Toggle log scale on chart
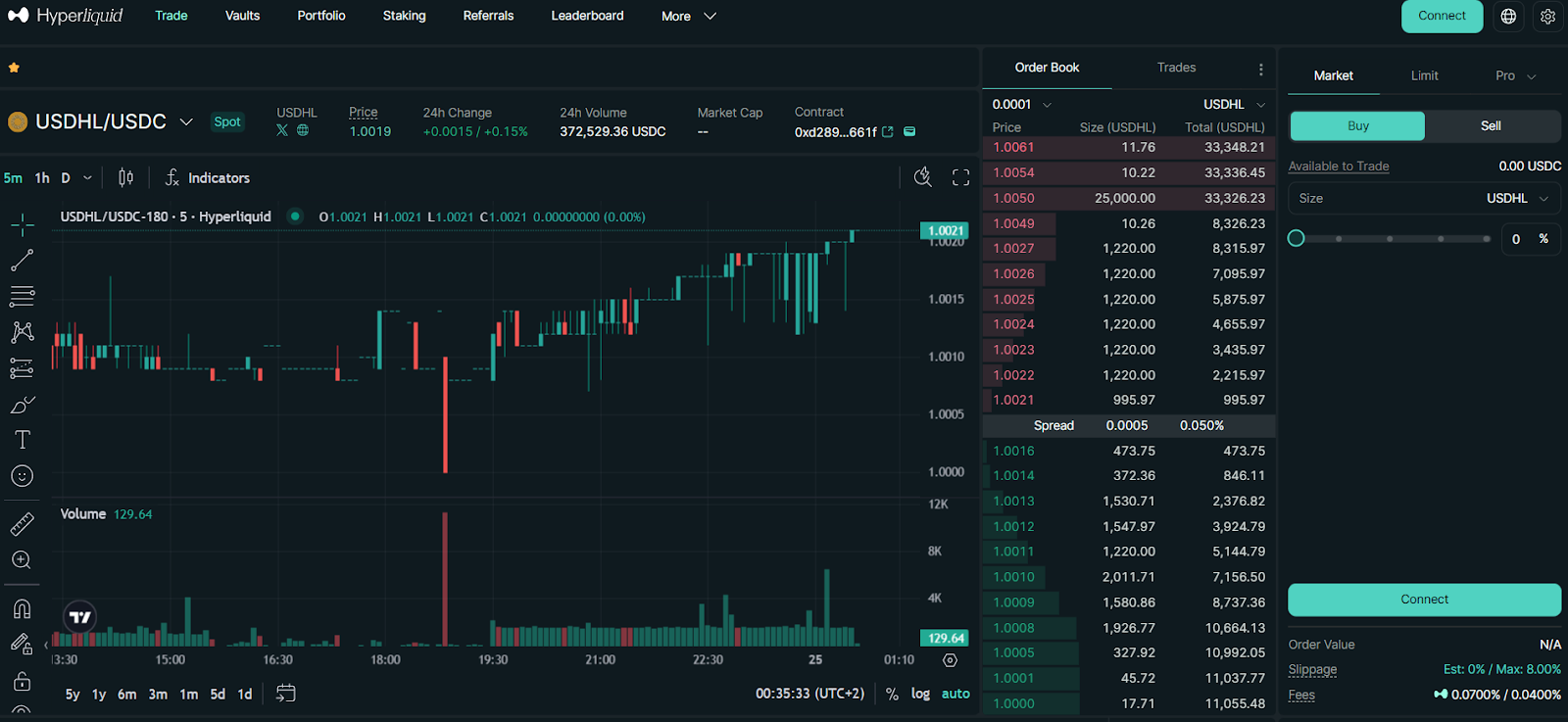This screenshot has width=1568, height=722. pyautogui.click(x=920, y=694)
